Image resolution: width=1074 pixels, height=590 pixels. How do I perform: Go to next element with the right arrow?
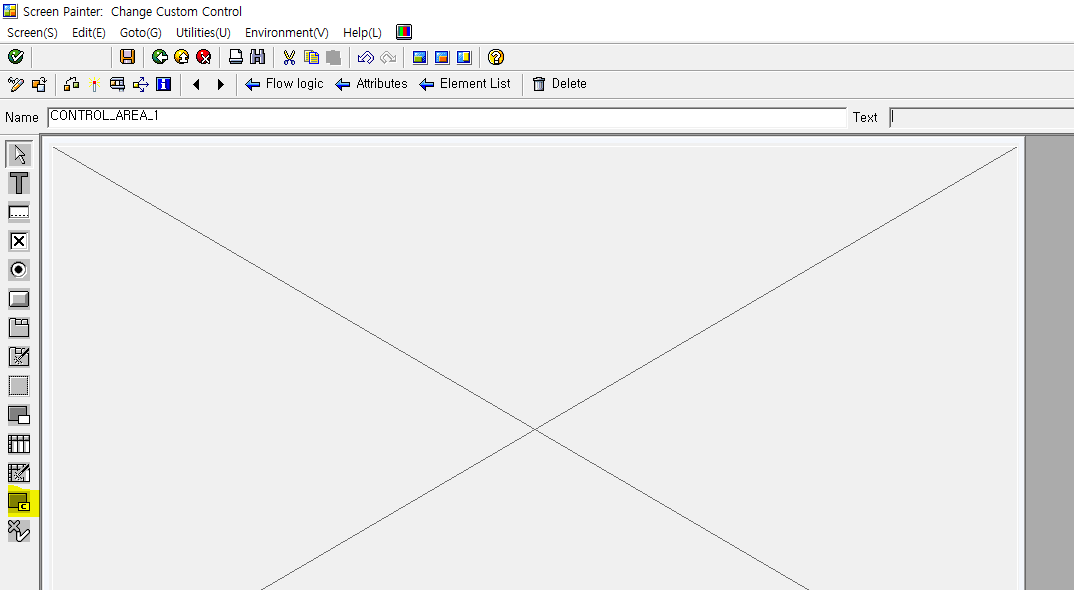pyautogui.click(x=221, y=84)
